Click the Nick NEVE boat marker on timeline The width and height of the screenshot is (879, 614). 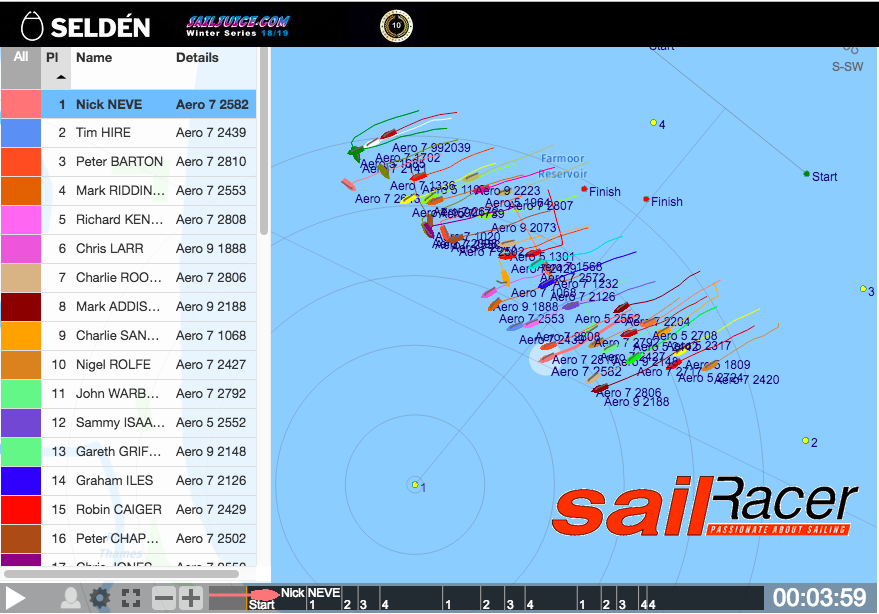pyautogui.click(x=265, y=594)
